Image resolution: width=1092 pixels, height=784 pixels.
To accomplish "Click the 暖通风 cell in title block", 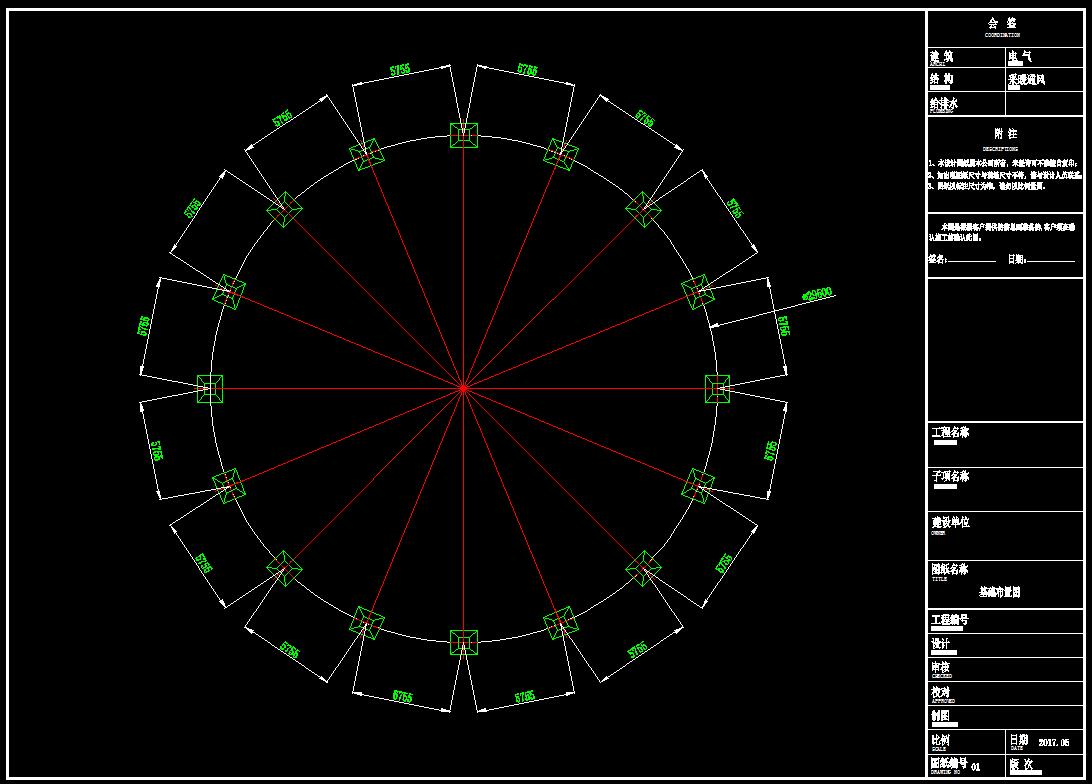I will click(1027, 80).
